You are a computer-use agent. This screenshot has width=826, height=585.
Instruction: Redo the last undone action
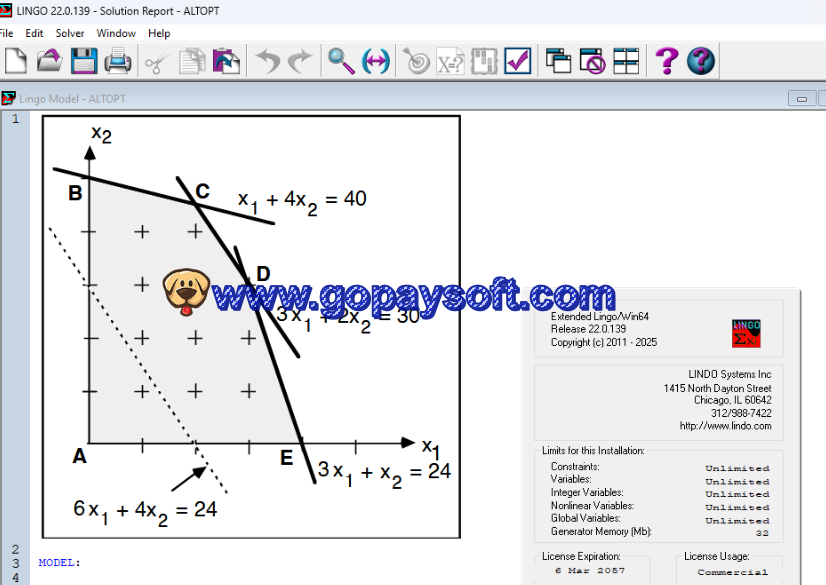point(300,61)
